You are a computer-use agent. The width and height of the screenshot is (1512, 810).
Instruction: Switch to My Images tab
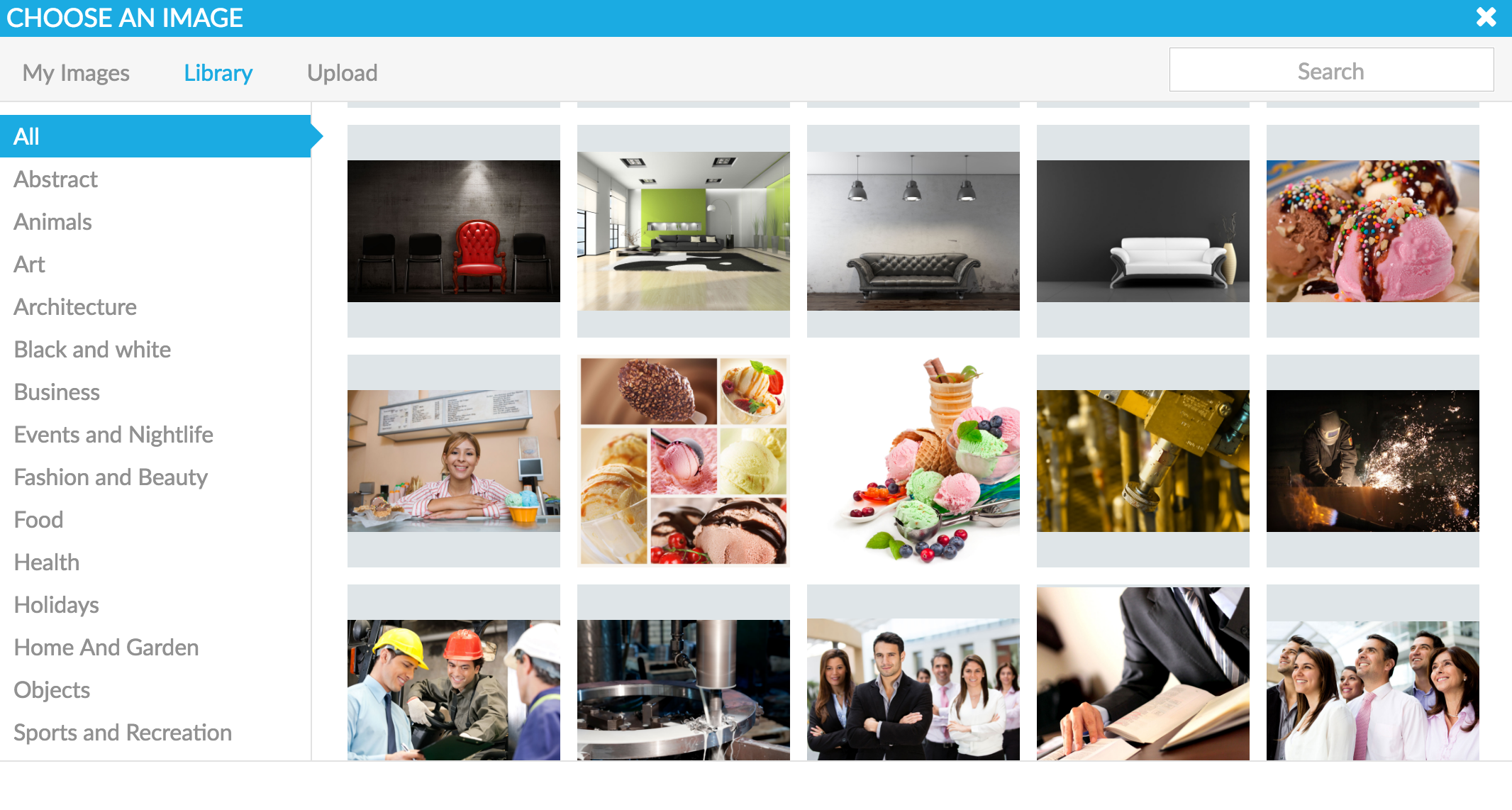point(76,71)
